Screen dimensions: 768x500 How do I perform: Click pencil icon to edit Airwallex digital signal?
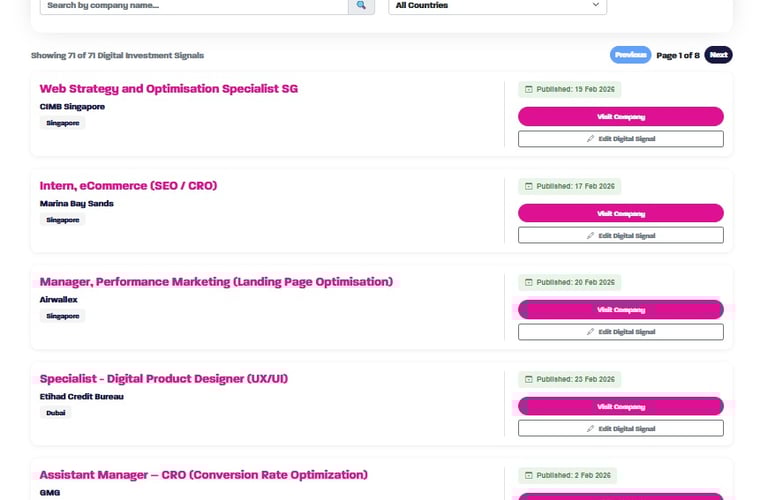[590, 332]
